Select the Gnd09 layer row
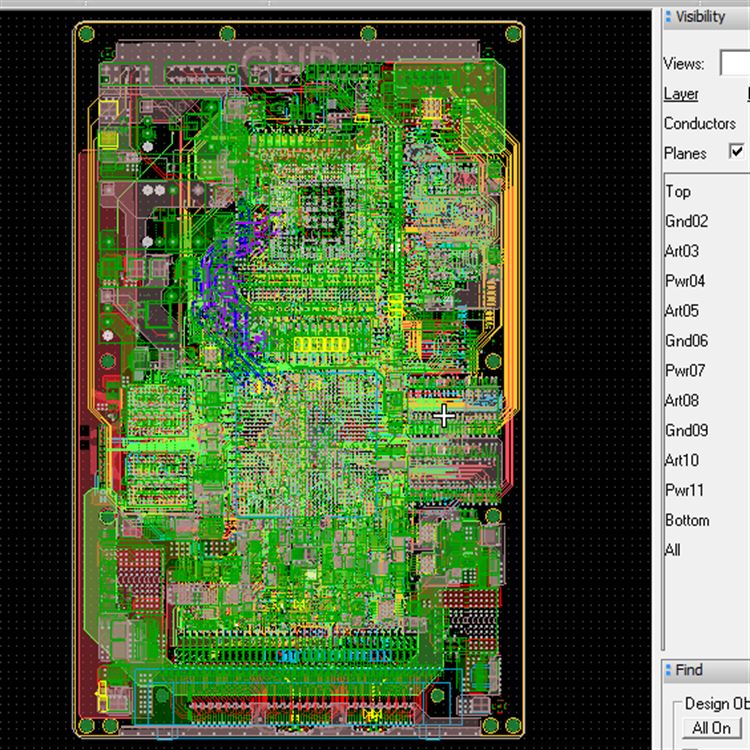This screenshot has height=750, width=750. click(x=686, y=431)
